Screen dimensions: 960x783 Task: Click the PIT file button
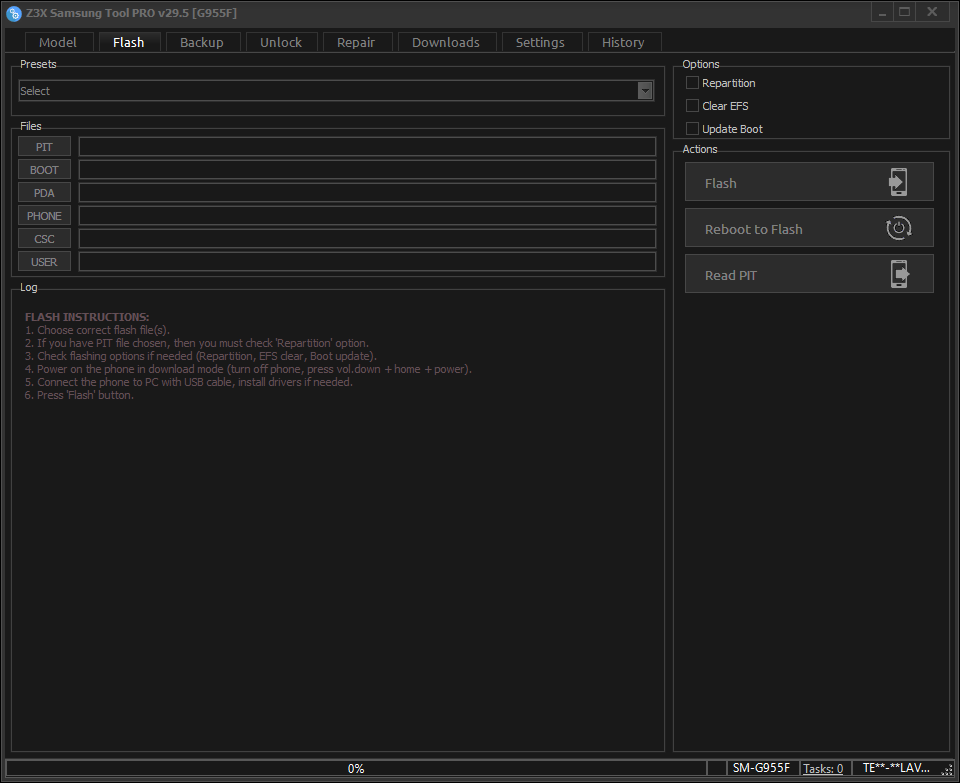coord(44,147)
